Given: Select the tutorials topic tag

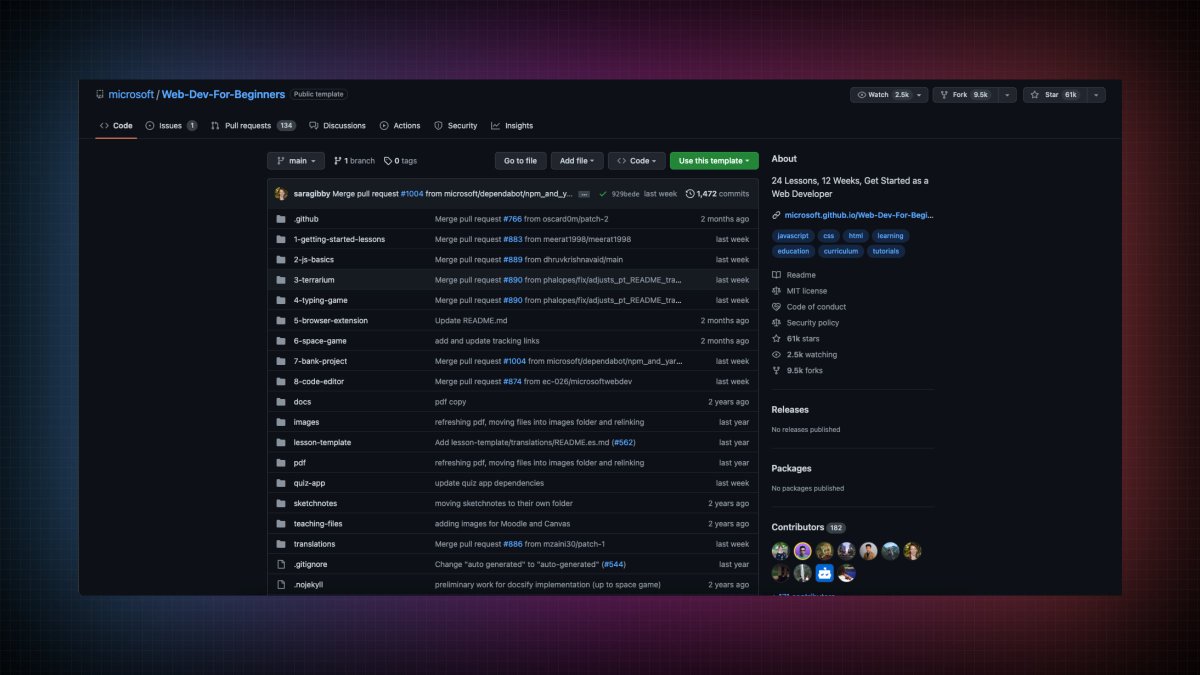Looking at the screenshot, I should pos(886,251).
